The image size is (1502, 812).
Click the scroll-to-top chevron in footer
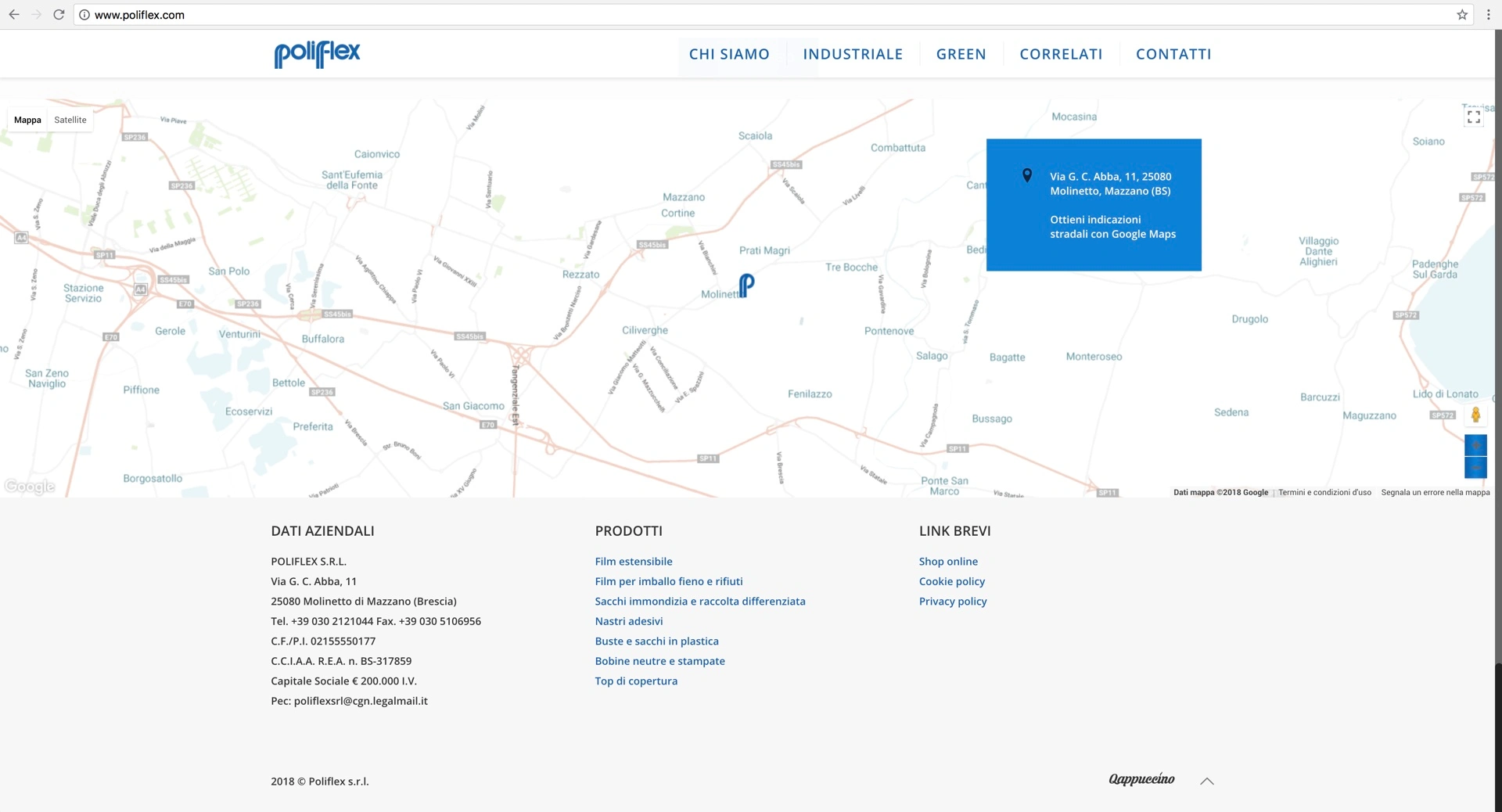pyautogui.click(x=1207, y=781)
